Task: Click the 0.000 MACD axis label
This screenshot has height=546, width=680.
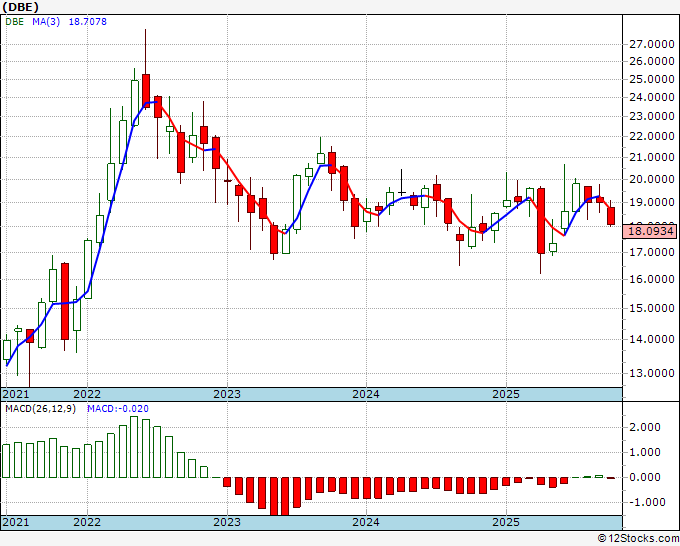Action: point(644,477)
